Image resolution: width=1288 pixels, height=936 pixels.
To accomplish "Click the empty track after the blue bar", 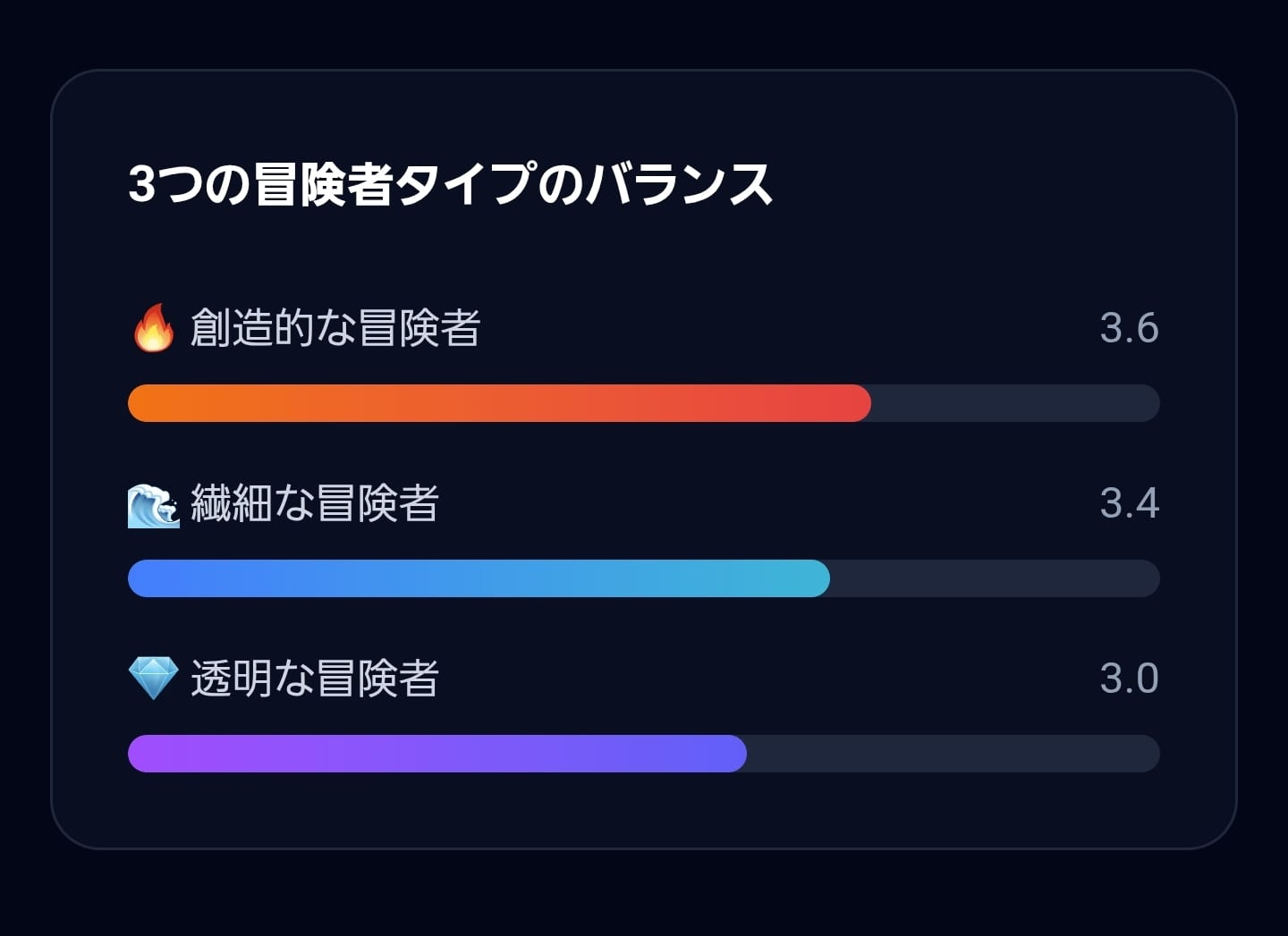I will (x=995, y=578).
